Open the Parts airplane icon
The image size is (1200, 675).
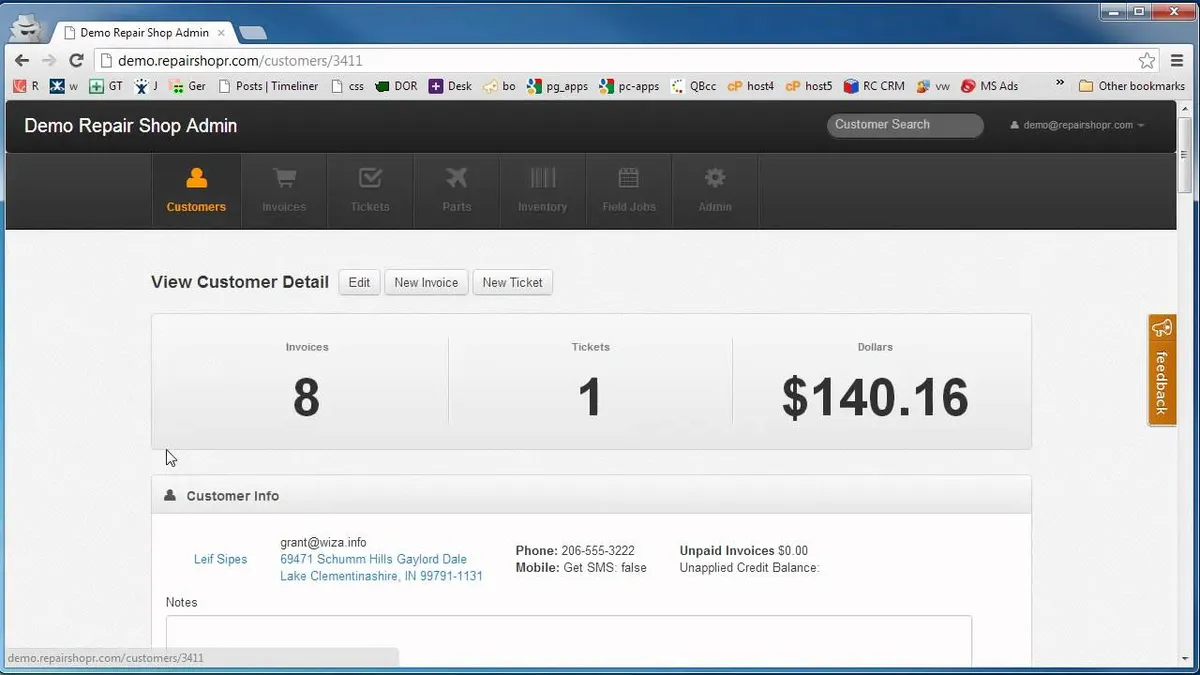tap(456, 178)
